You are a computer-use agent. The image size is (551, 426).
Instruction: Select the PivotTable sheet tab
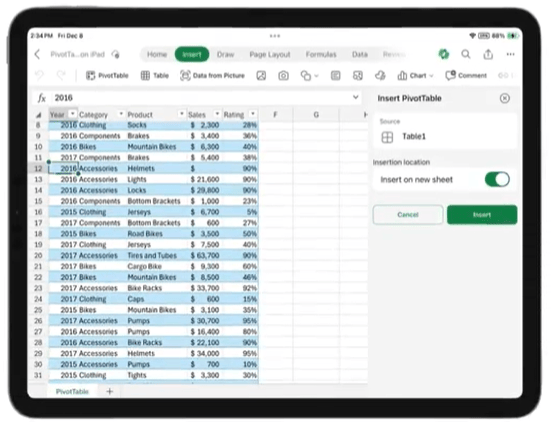click(x=72, y=391)
